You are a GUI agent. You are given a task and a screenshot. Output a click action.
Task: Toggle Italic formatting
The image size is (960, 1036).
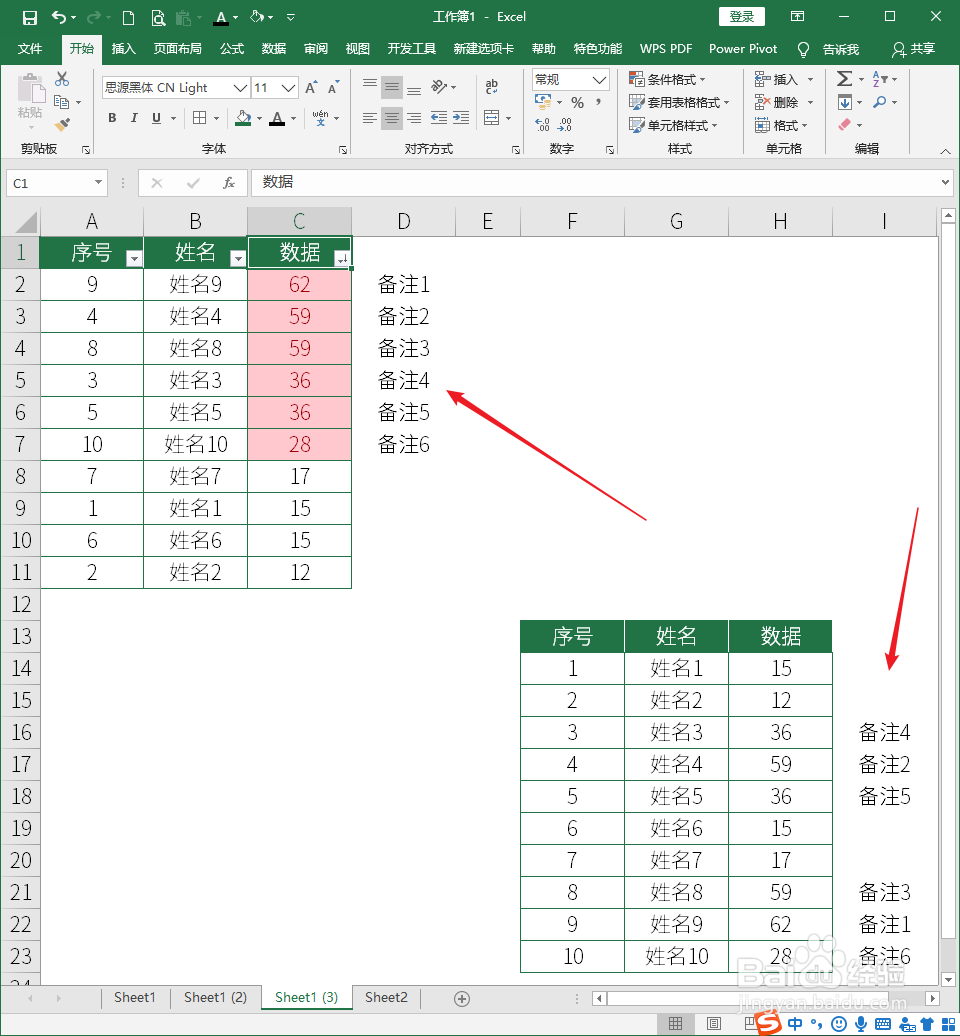coord(134,118)
